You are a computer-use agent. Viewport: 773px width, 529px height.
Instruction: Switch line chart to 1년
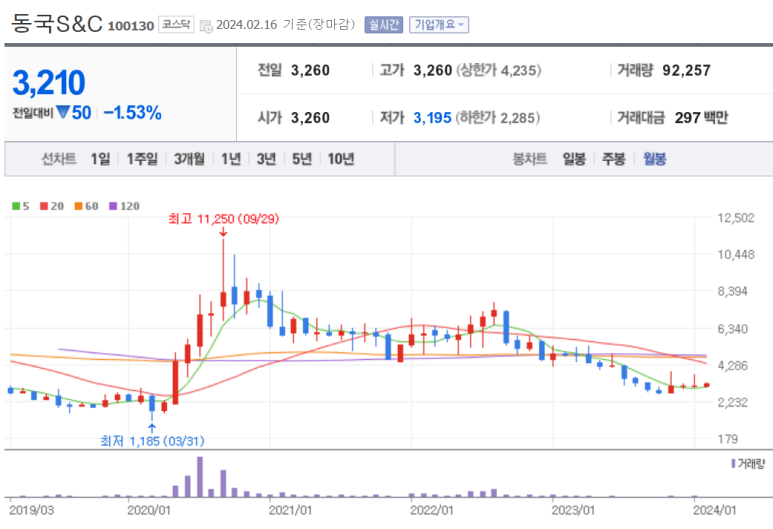tap(230, 158)
